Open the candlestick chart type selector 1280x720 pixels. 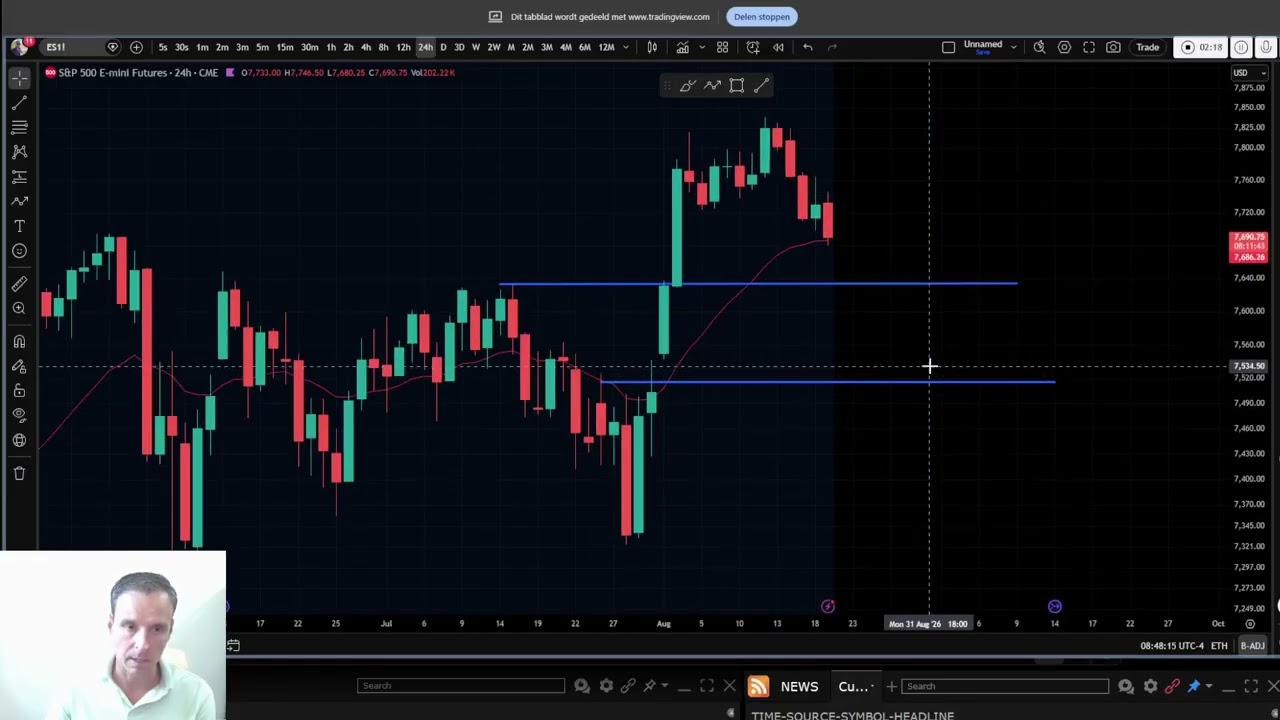[652, 47]
